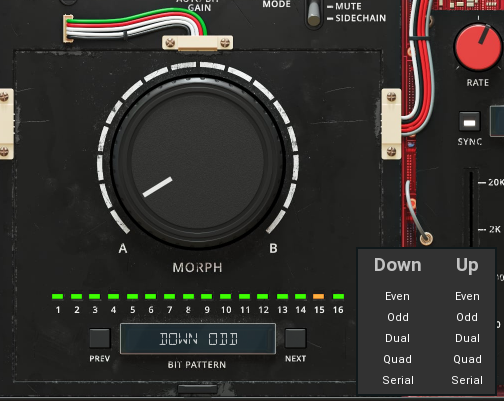The height and width of the screenshot is (401, 504).
Task: Toggle bit 3 LED
Action: (95, 296)
